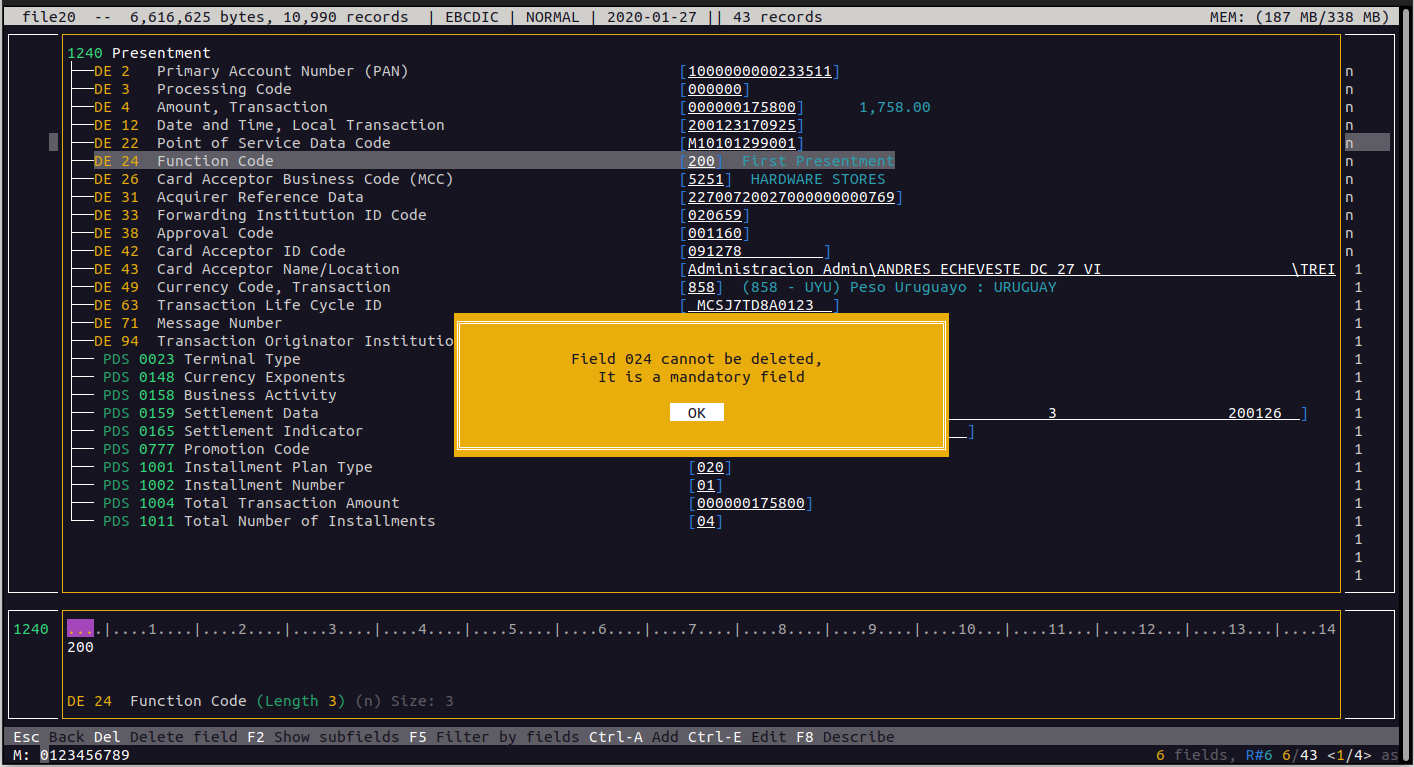Click PDS 0023 Terminal Type entry
Image resolution: width=1414 pixels, height=767 pixels.
point(242,359)
